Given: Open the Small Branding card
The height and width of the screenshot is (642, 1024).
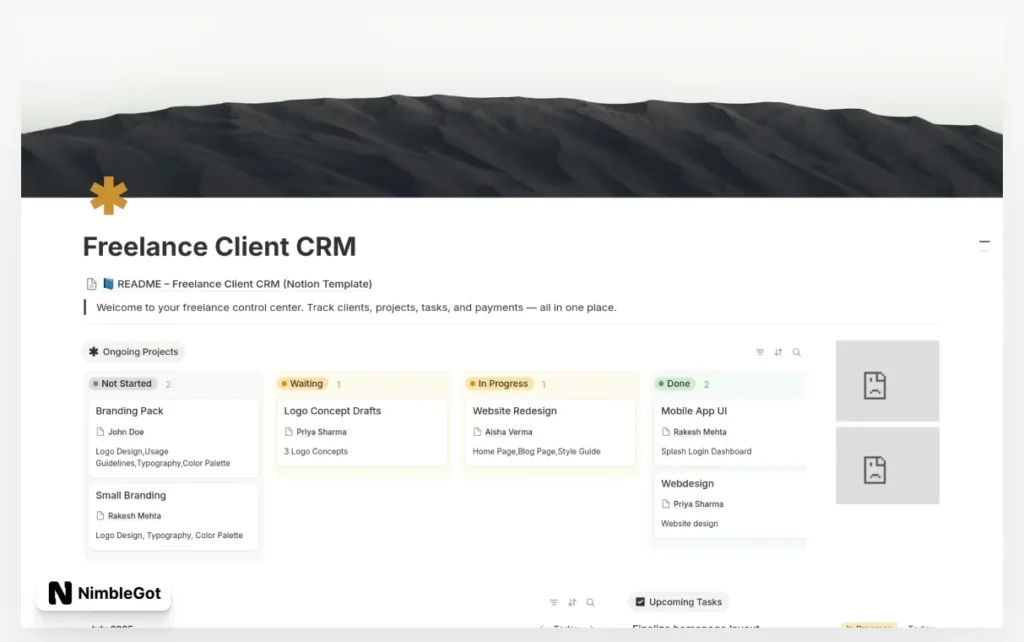Looking at the screenshot, I should point(173,517).
